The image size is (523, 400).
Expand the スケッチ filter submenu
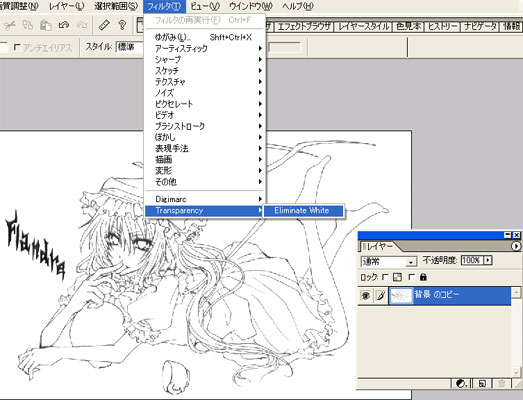[204, 71]
